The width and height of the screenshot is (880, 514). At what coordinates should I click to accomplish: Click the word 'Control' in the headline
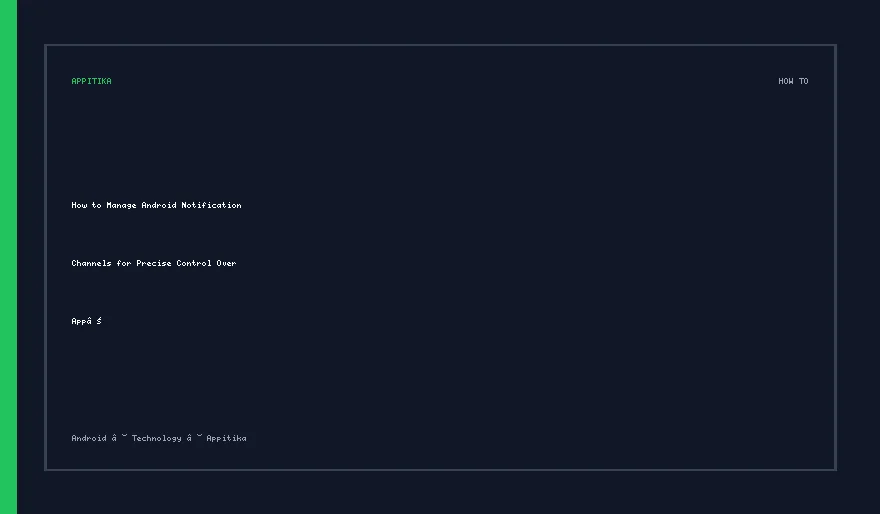coord(194,263)
